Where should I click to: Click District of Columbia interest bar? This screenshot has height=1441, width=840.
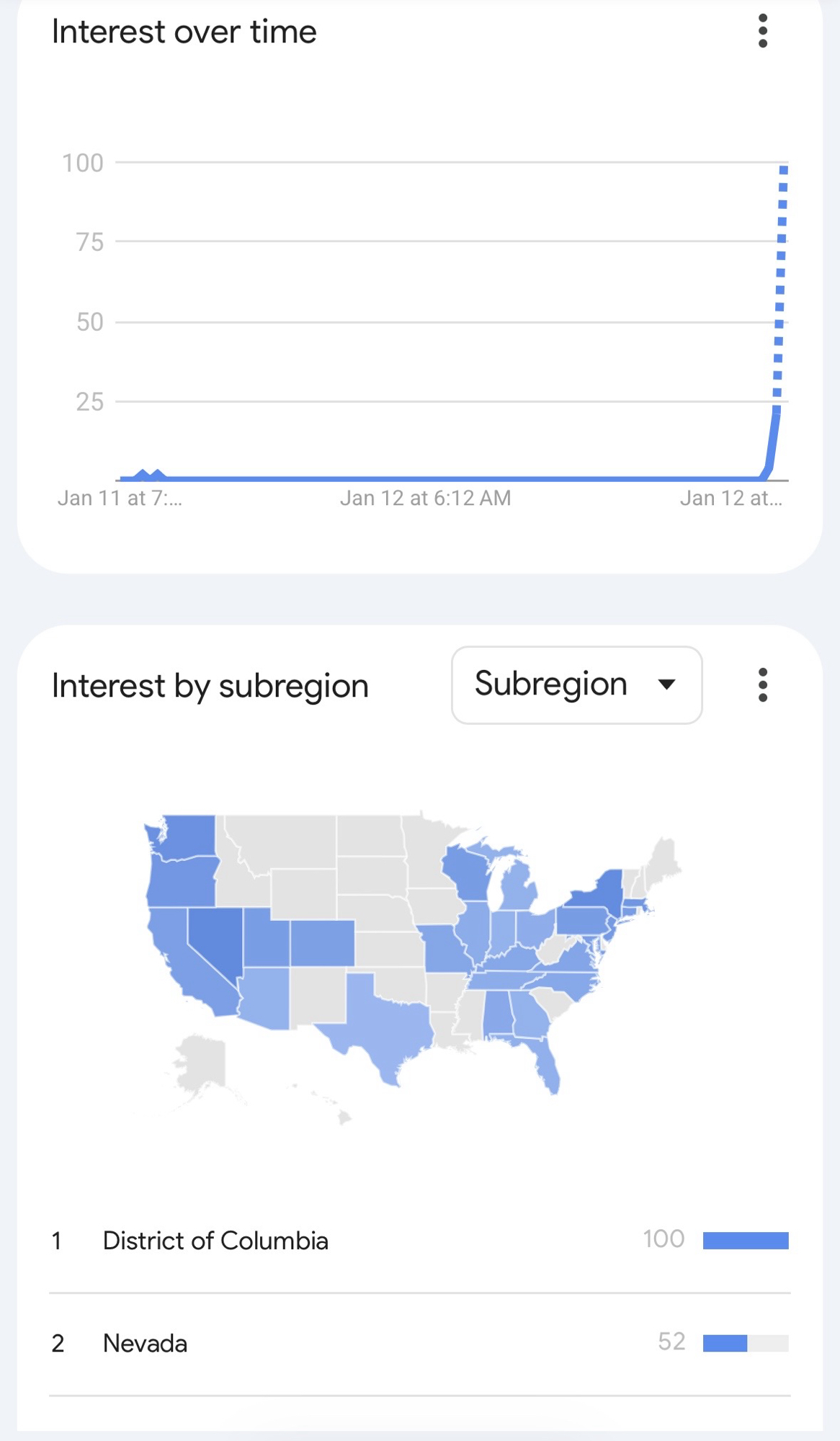click(746, 1241)
